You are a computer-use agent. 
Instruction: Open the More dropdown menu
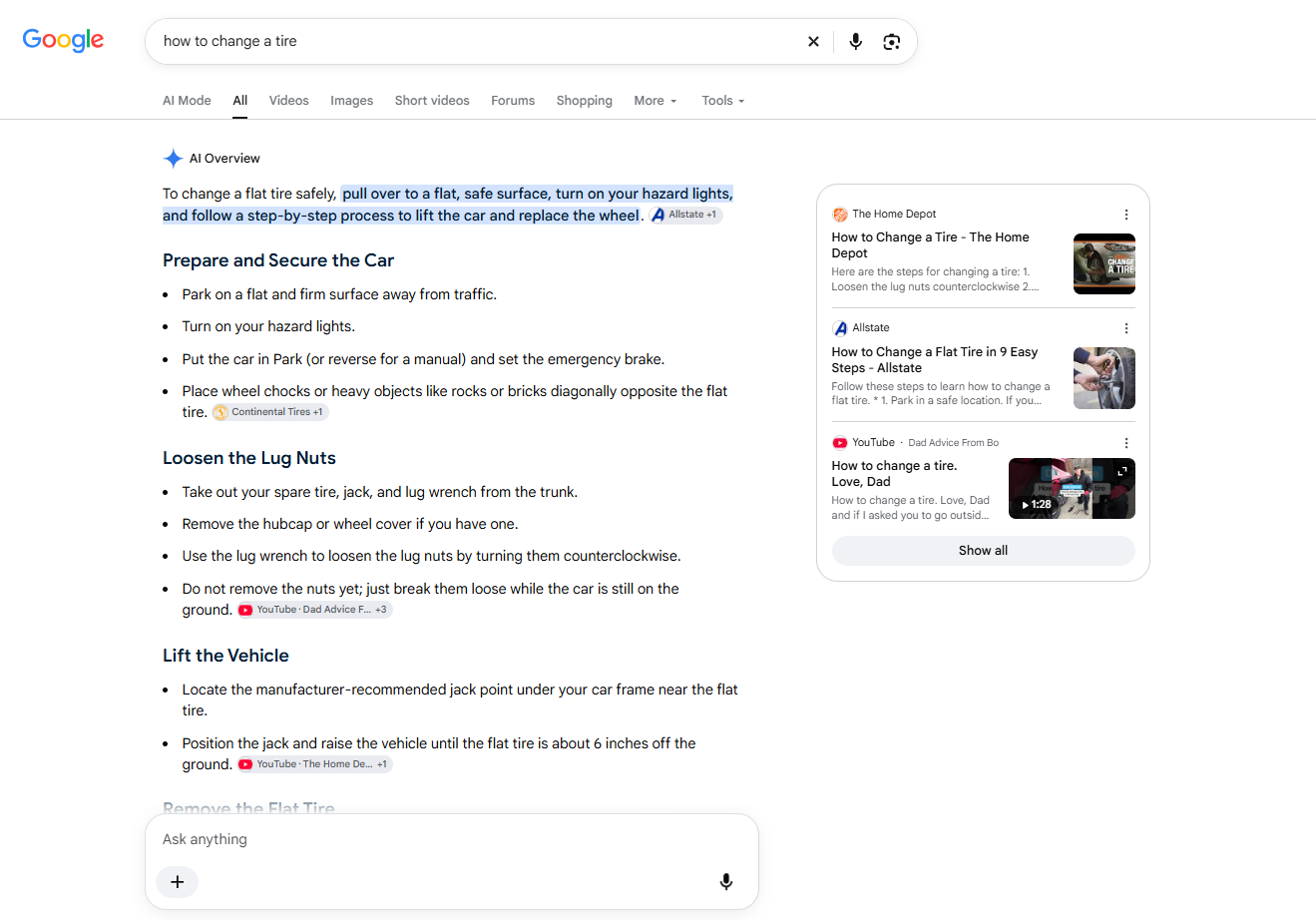pyautogui.click(x=656, y=101)
